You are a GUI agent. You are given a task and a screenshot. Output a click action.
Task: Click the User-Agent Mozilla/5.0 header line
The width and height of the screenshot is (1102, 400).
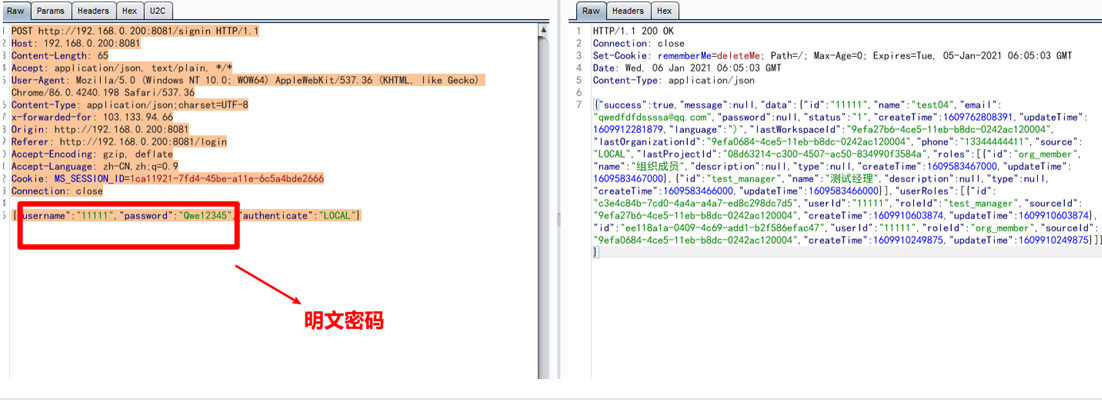(x=246, y=80)
